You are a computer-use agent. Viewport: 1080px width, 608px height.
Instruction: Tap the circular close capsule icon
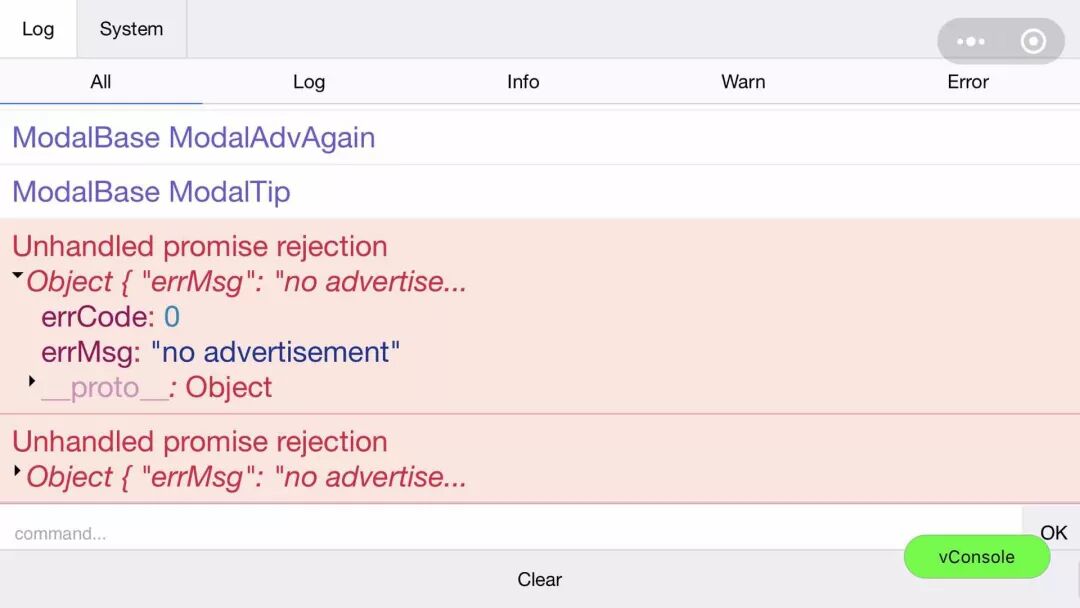coord(1033,42)
